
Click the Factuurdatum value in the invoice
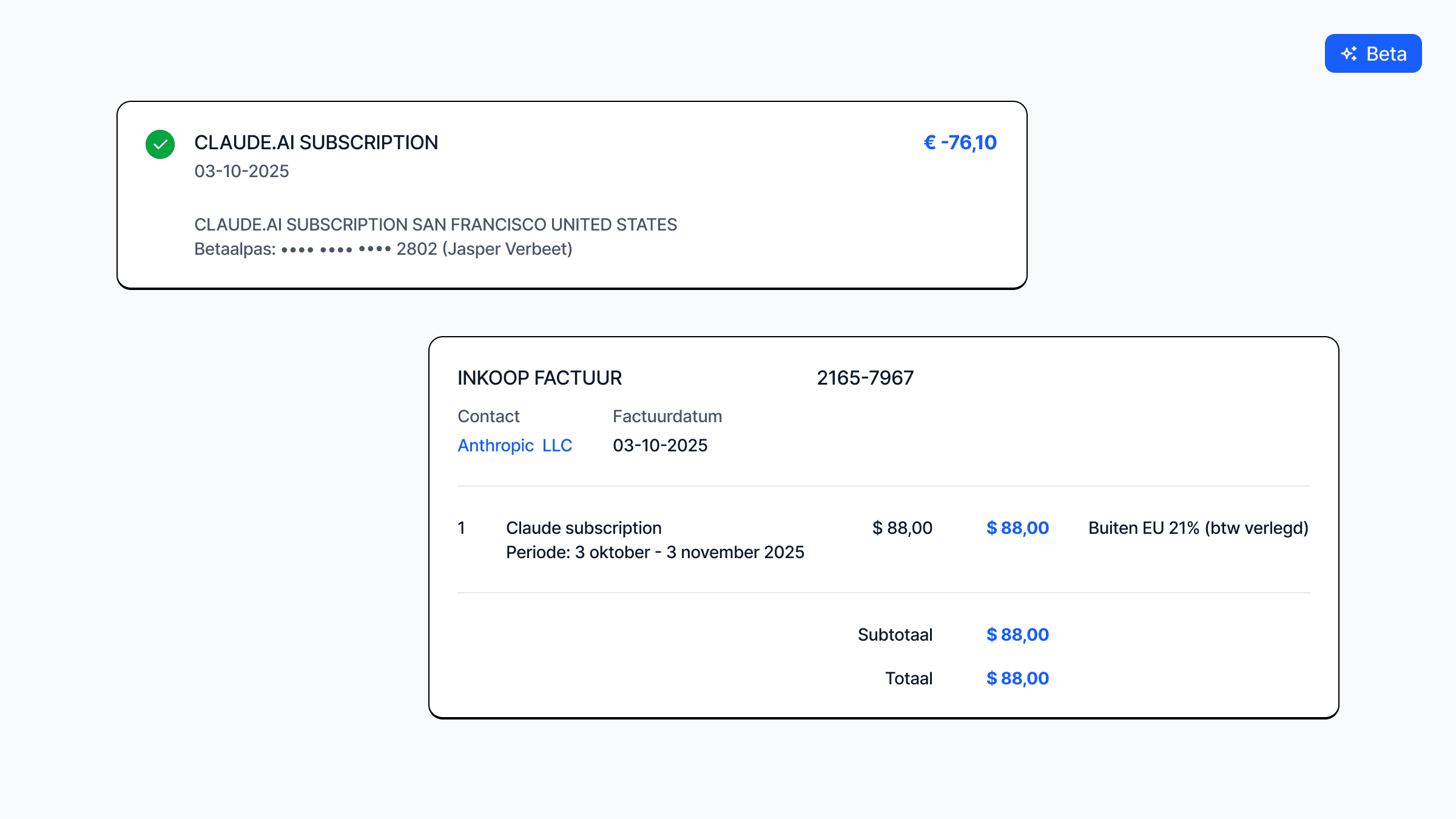(660, 445)
